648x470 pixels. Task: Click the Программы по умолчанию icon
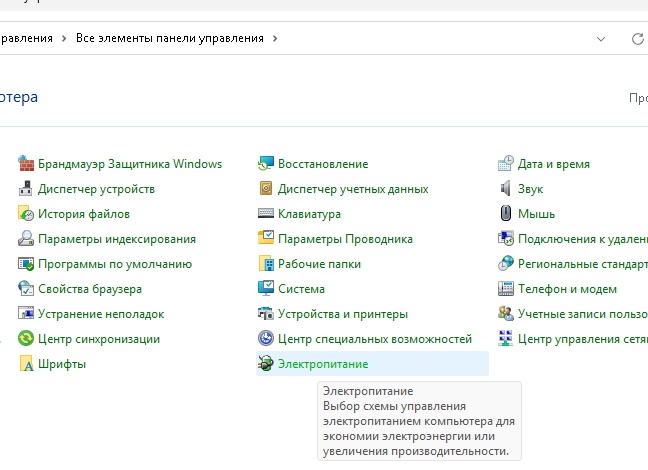click(26, 264)
